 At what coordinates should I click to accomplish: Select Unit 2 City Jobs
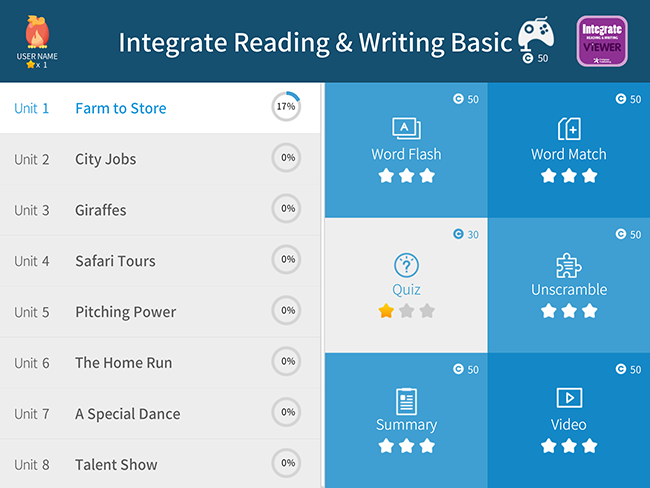160,159
